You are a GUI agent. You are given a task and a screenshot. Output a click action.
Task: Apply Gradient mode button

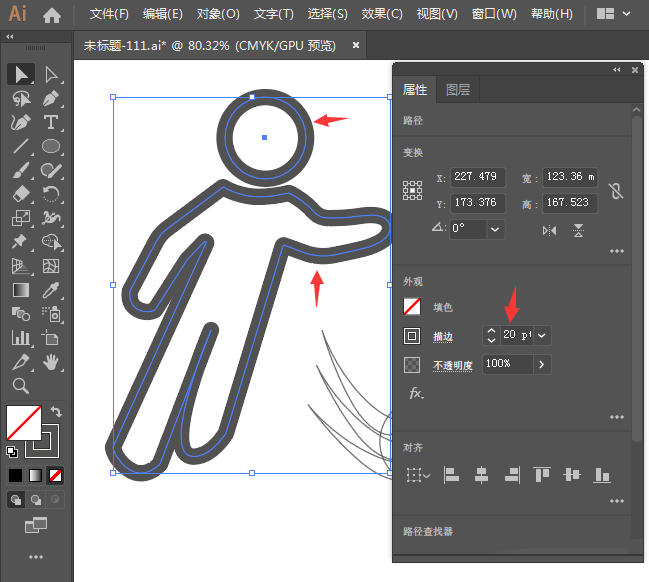coord(35,476)
